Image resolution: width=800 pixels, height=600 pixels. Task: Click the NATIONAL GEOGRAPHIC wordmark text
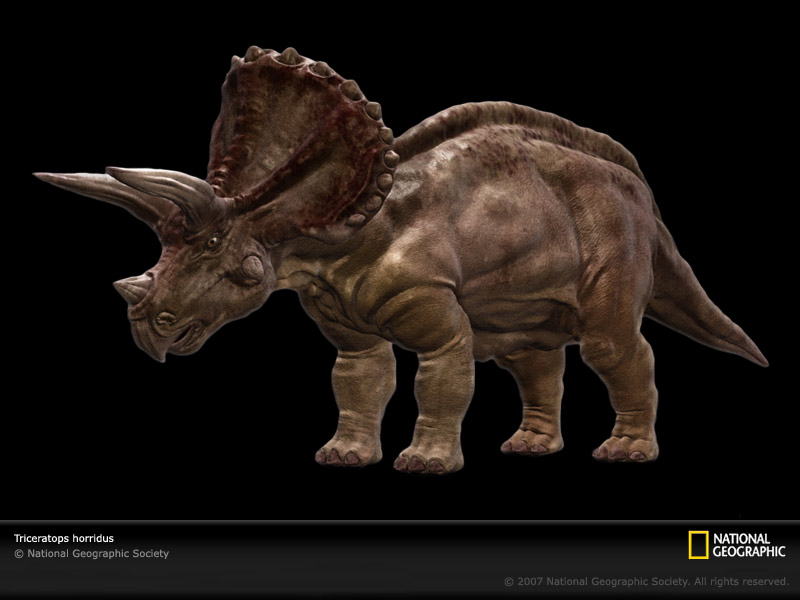tap(749, 545)
